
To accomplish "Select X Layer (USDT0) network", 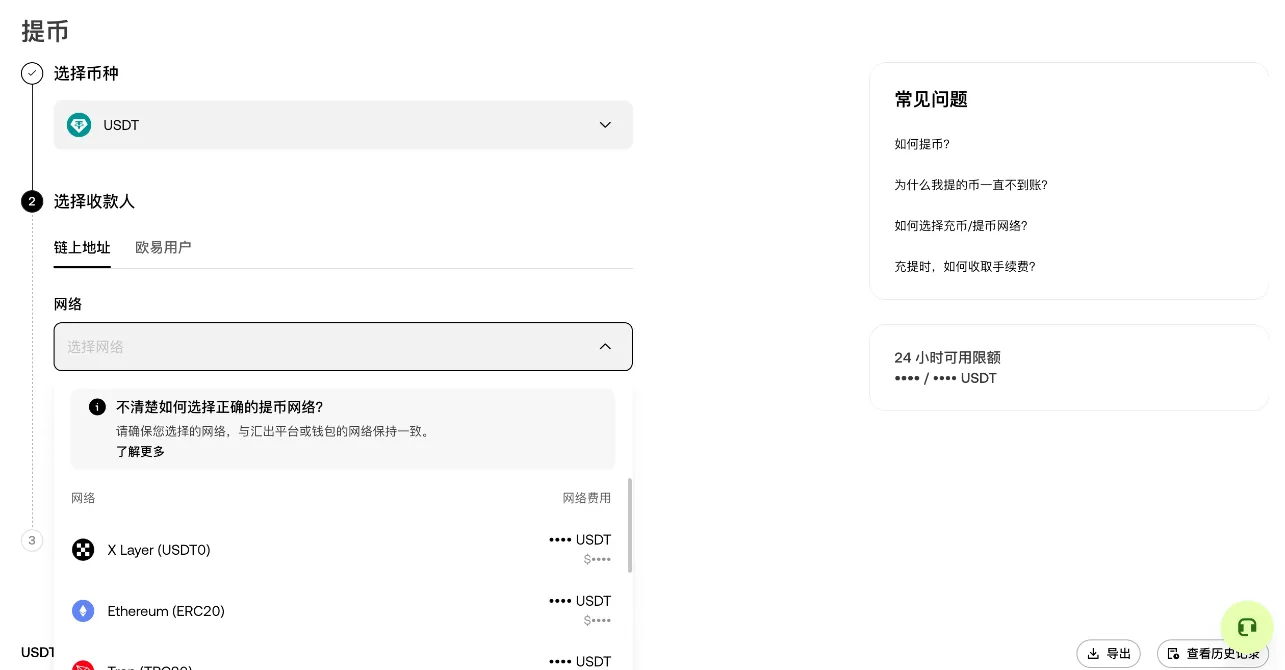I will click(x=341, y=549).
